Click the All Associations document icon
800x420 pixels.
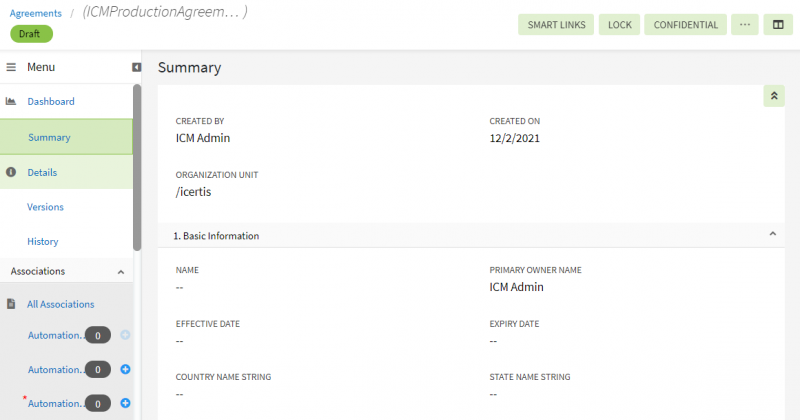pos(11,304)
